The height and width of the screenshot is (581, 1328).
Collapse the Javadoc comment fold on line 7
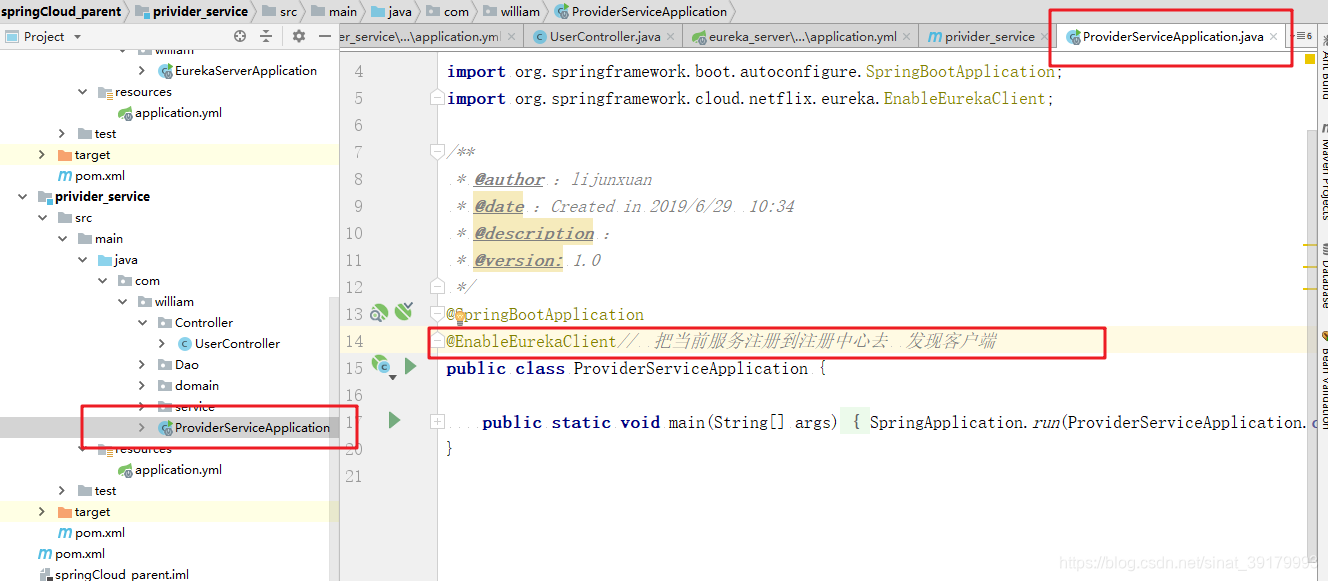click(437, 152)
